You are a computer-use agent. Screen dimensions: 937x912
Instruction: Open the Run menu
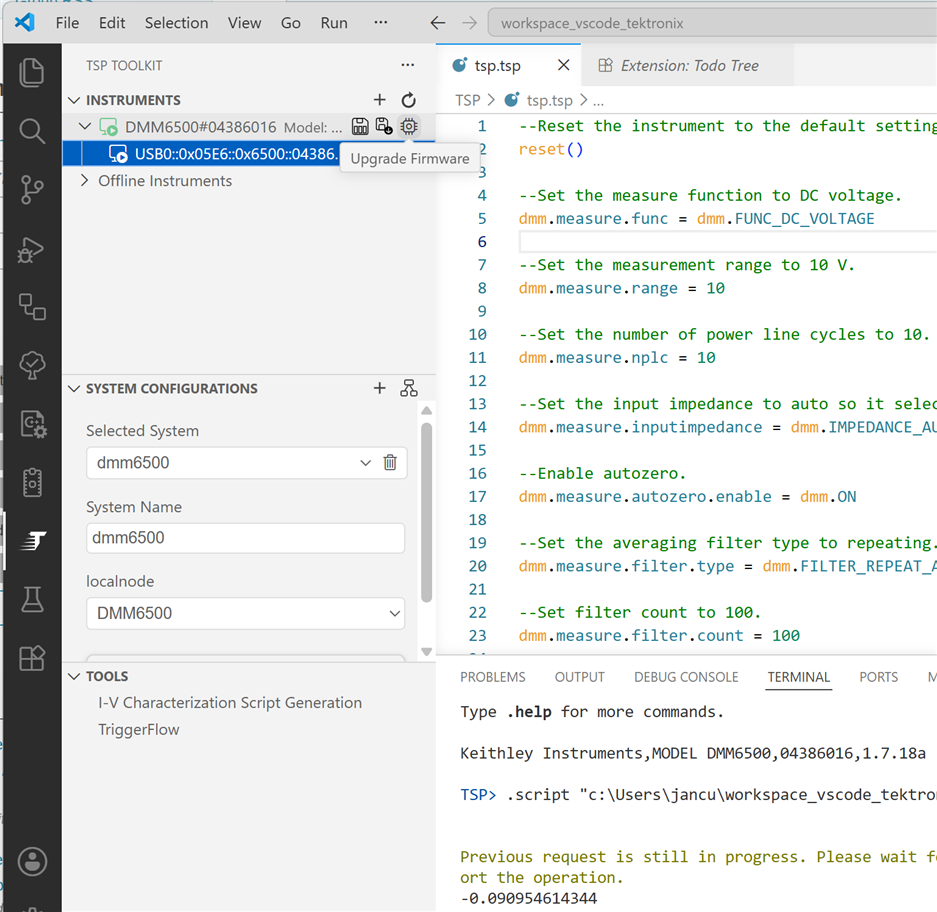[x=333, y=23]
